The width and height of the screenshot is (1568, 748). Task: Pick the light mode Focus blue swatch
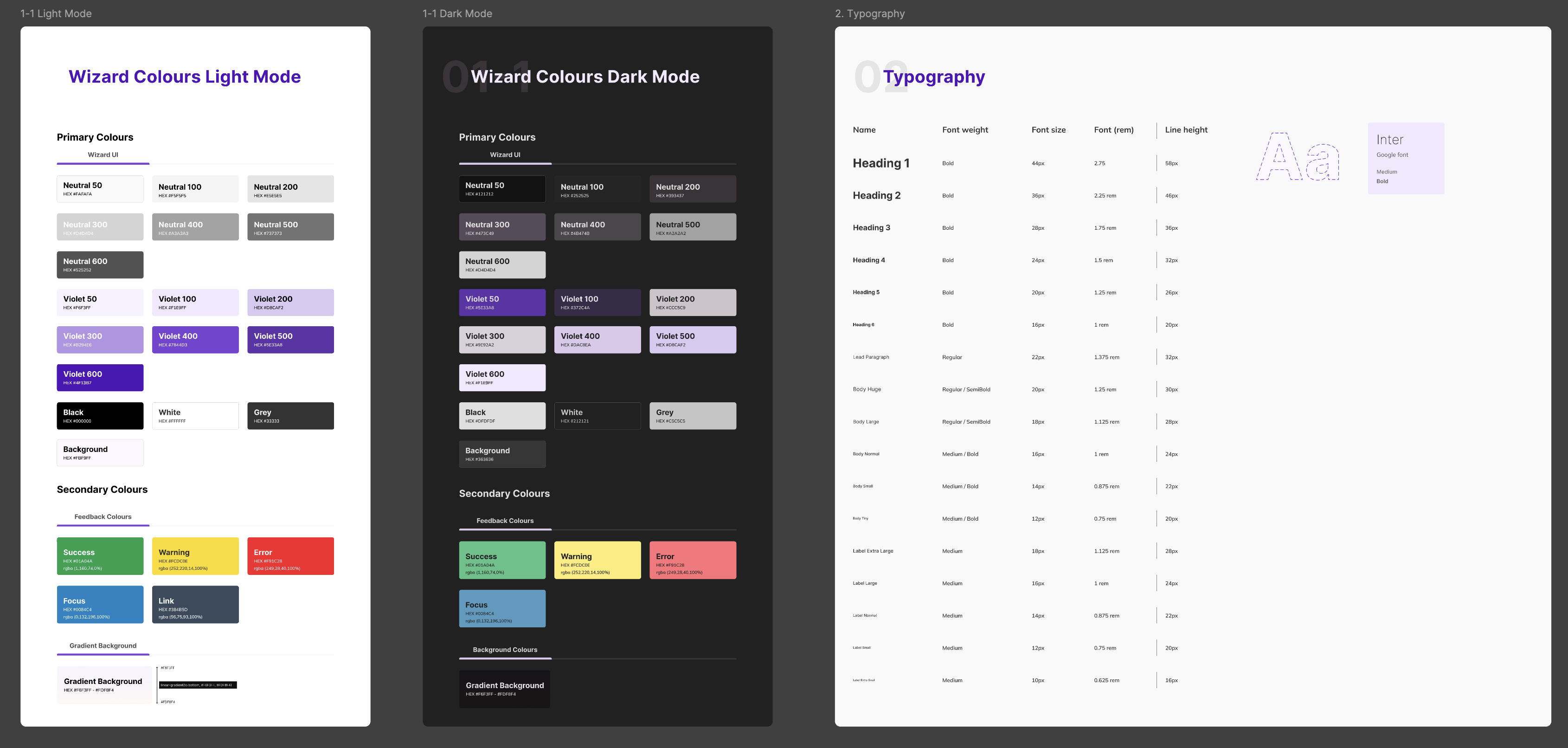tap(100, 605)
